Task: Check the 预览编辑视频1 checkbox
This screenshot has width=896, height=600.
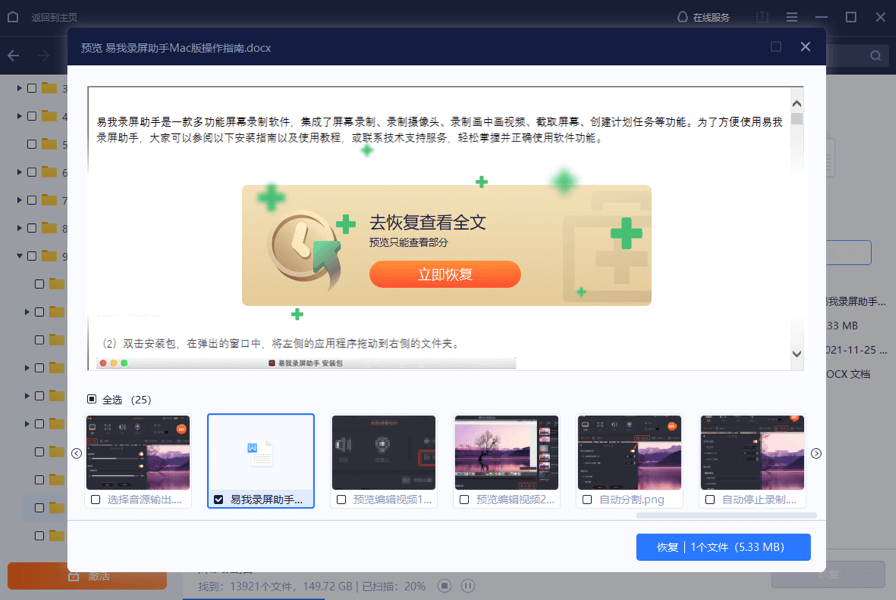Action: coord(341,499)
